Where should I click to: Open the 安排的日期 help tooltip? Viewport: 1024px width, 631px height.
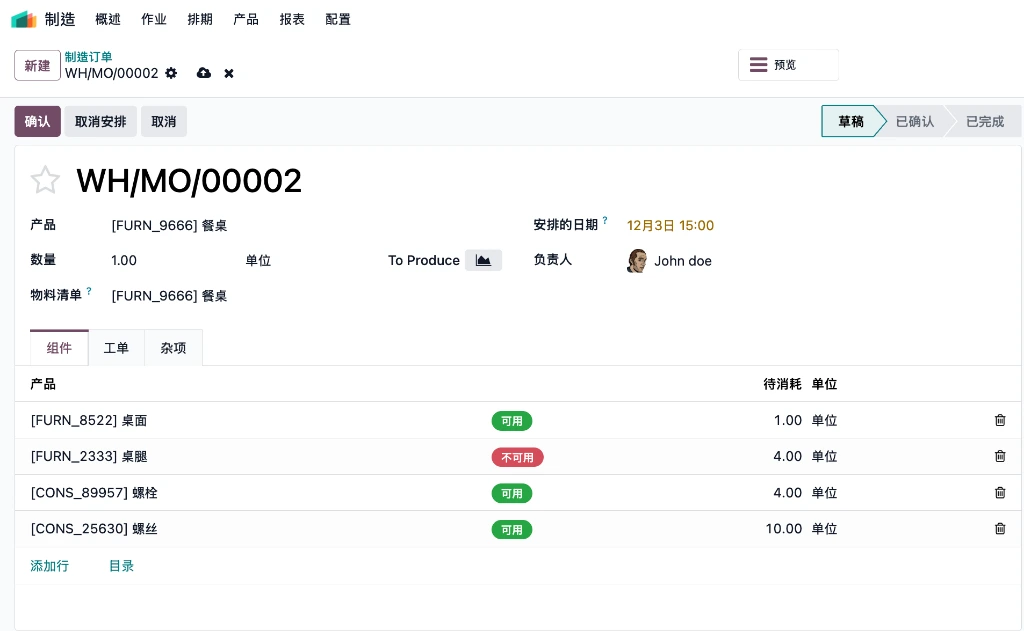tap(605, 219)
